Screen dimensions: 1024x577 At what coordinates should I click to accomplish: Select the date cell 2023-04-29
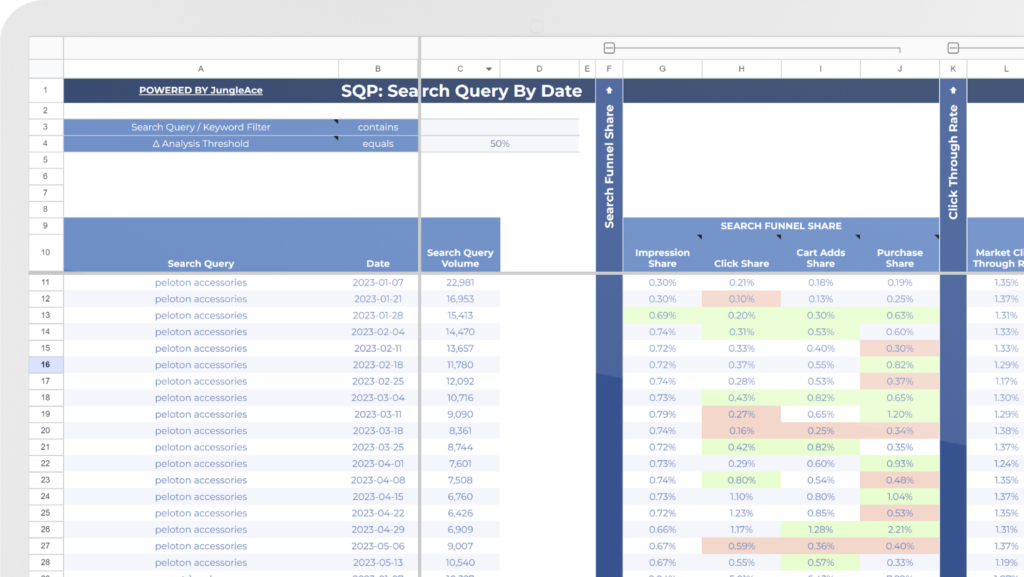click(378, 529)
